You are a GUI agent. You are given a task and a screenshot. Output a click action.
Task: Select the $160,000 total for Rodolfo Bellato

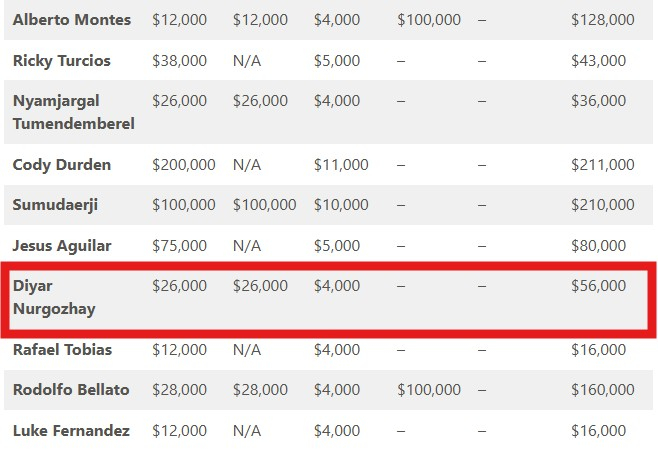602,390
